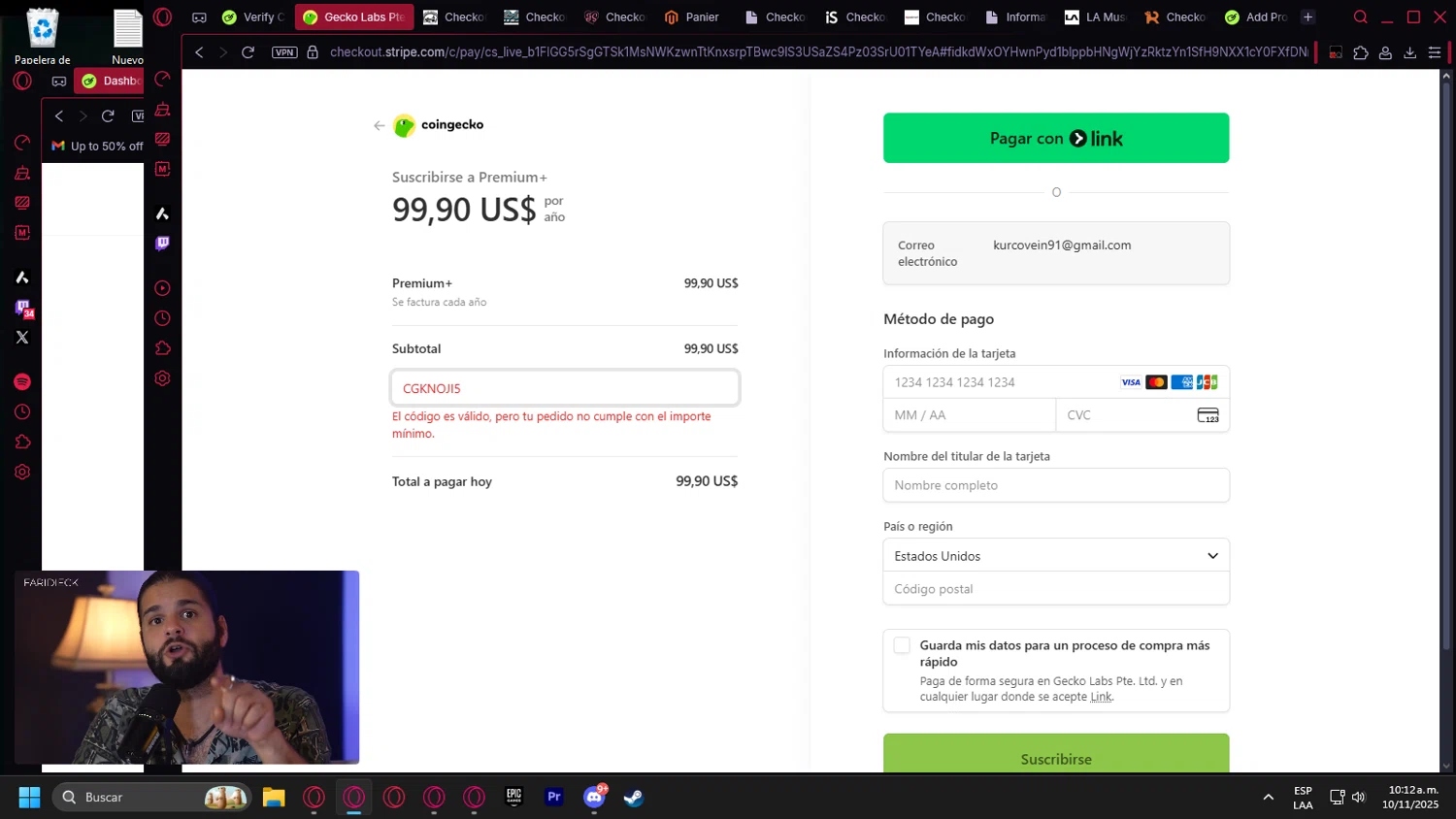Open Steam from taskbar
The image size is (1456, 819).
pos(633,797)
